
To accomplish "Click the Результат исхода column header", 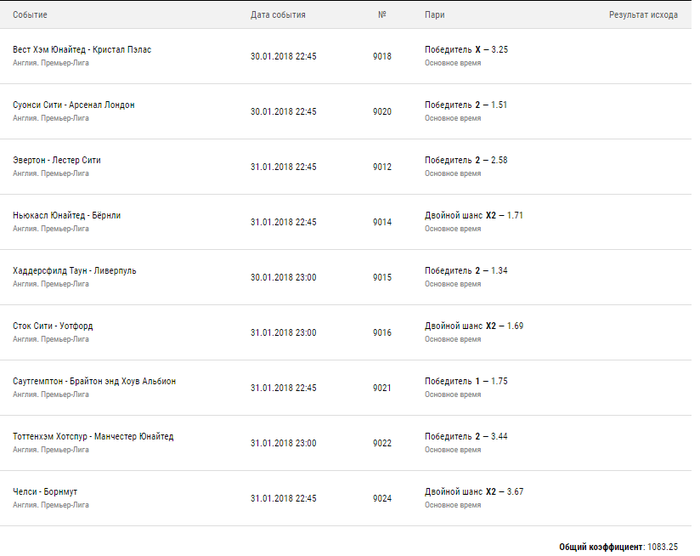I will coord(643,15).
